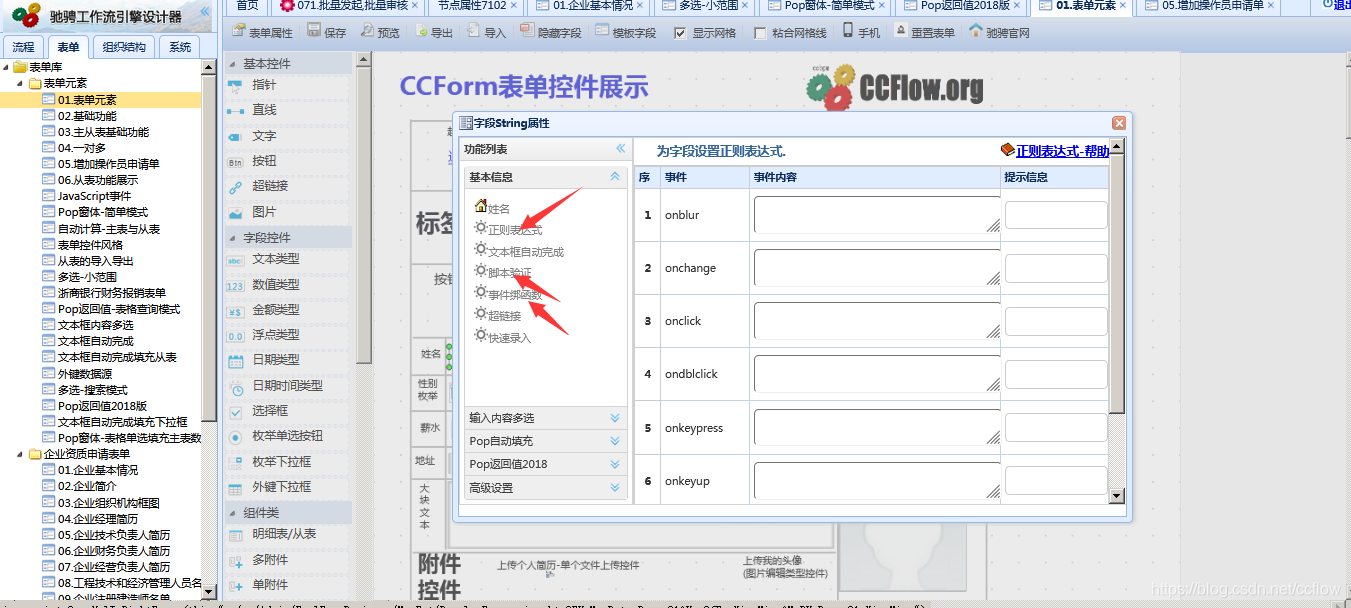
Task: Select the 单附件 attachment control
Action: pyautogui.click(x=270, y=585)
